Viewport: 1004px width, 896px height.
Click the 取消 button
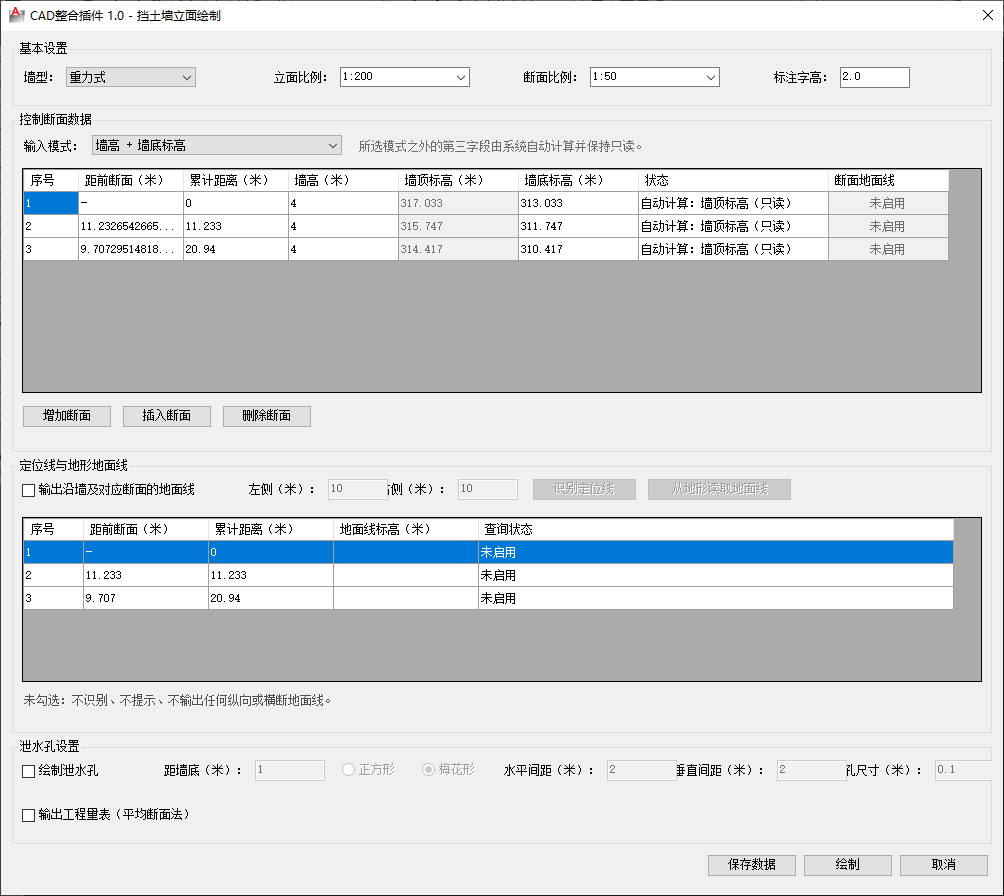click(x=944, y=865)
